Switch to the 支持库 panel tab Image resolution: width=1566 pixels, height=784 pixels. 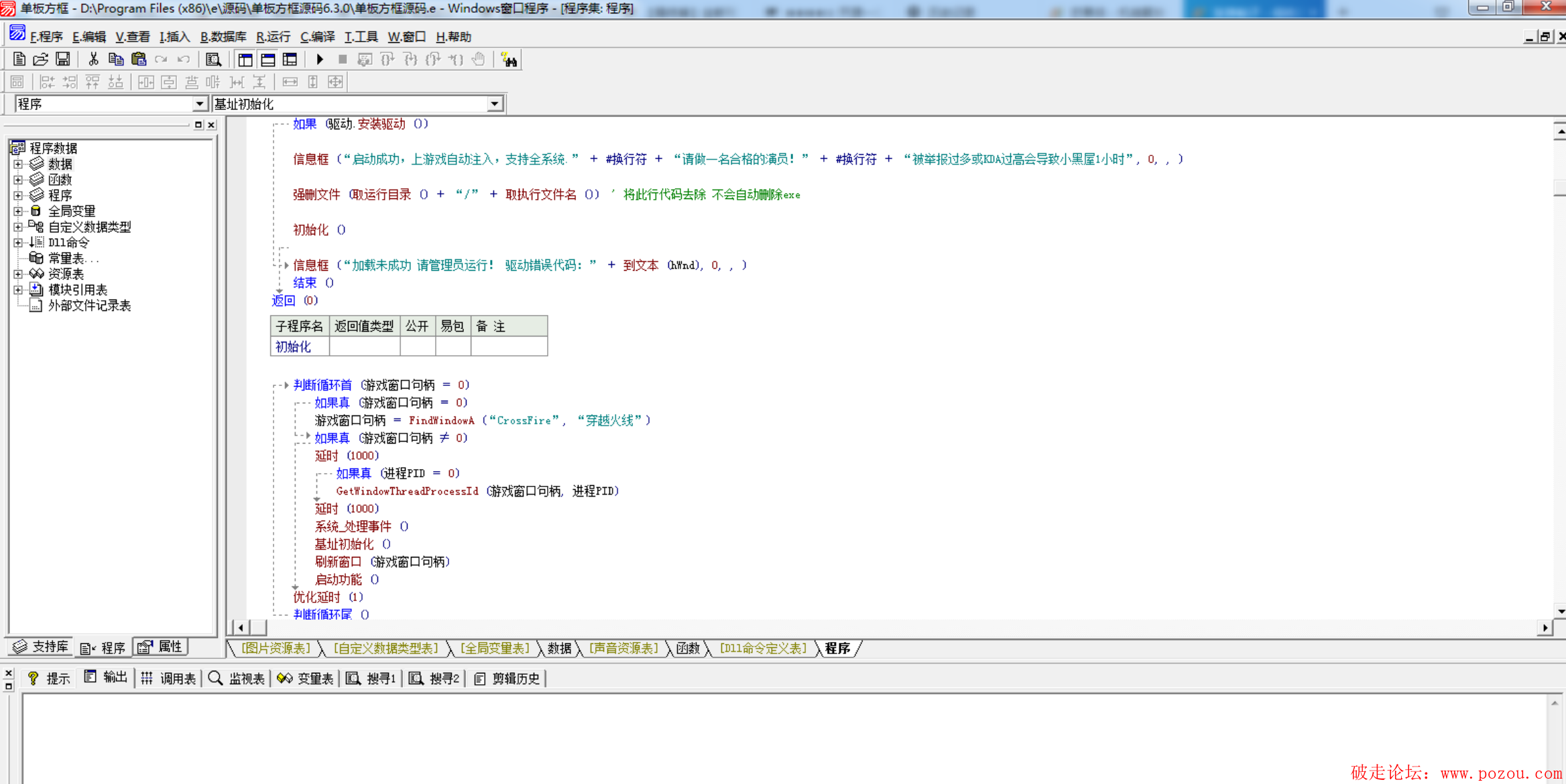(x=41, y=647)
